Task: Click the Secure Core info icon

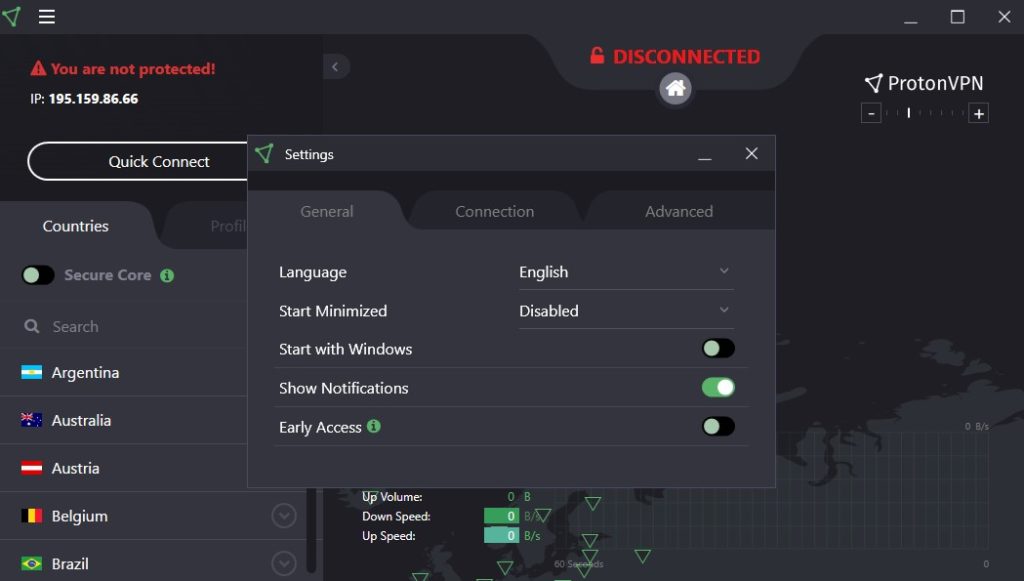Action: point(167,275)
